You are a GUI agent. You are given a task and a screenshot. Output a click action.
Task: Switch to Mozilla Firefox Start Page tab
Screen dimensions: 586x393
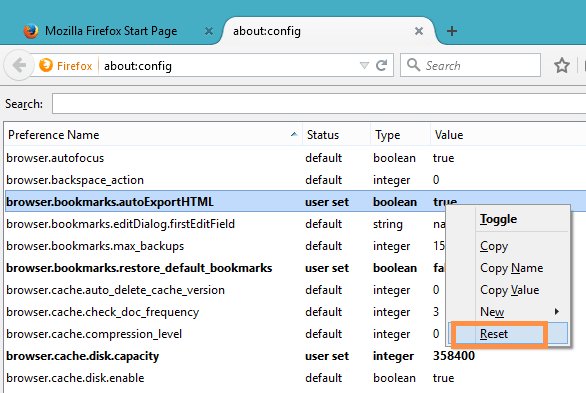point(111,31)
